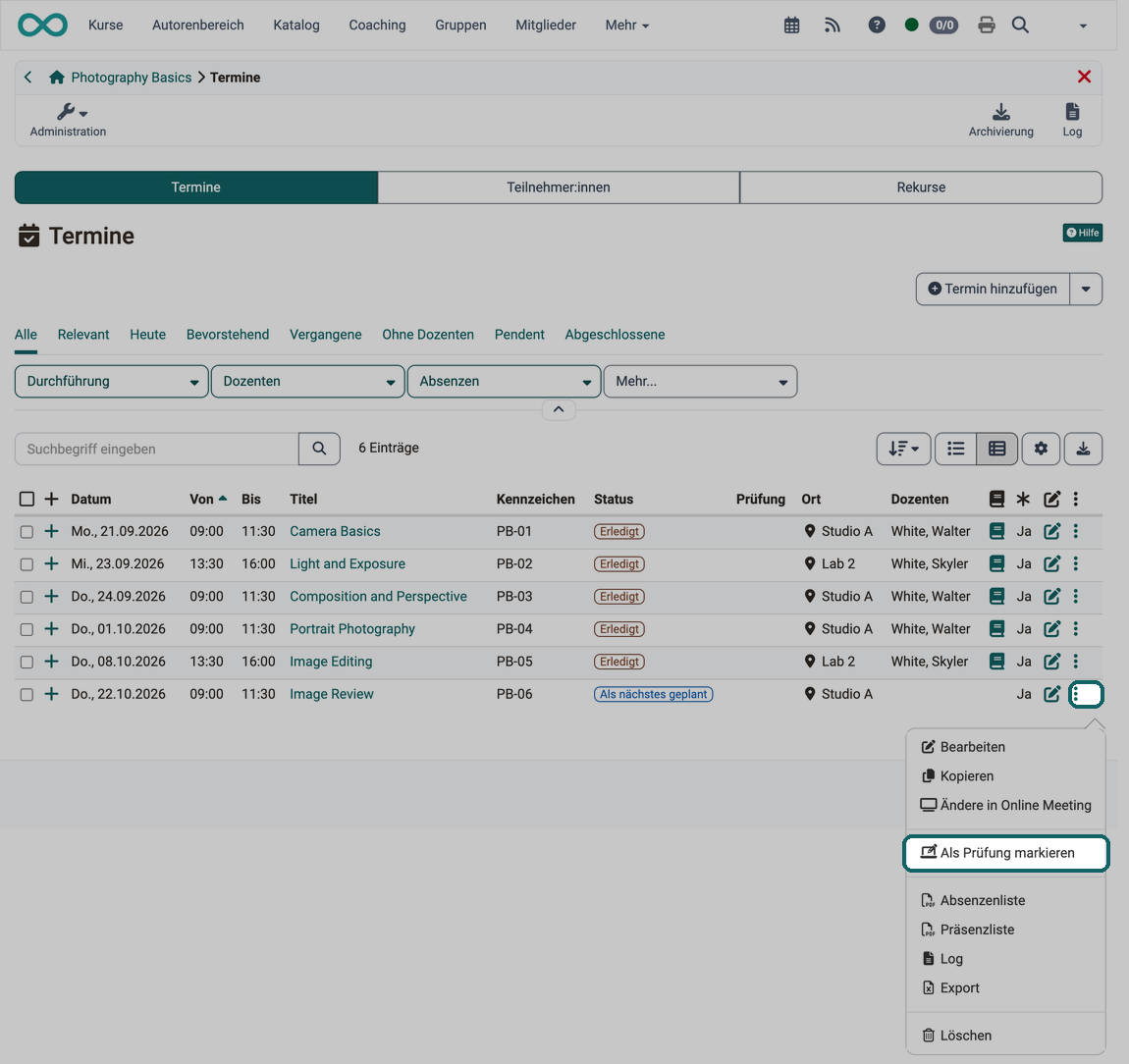
Task: Switch to the Rekurse tab
Action: (921, 187)
